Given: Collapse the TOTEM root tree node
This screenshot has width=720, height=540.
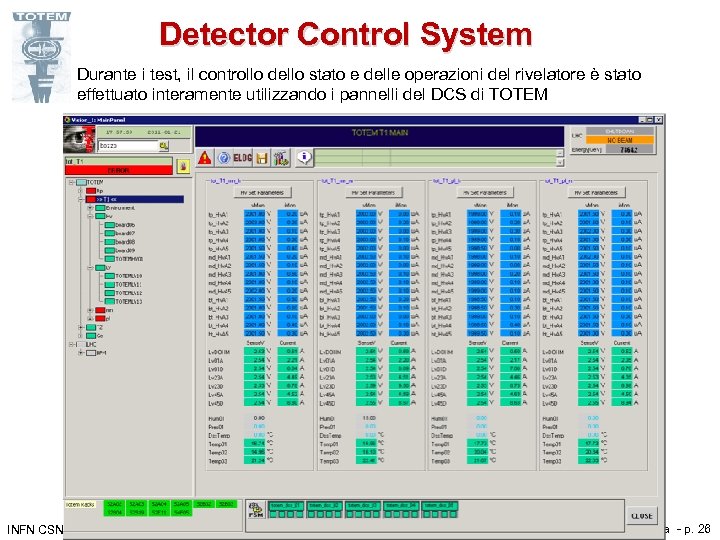Looking at the screenshot, I should click(x=72, y=182).
